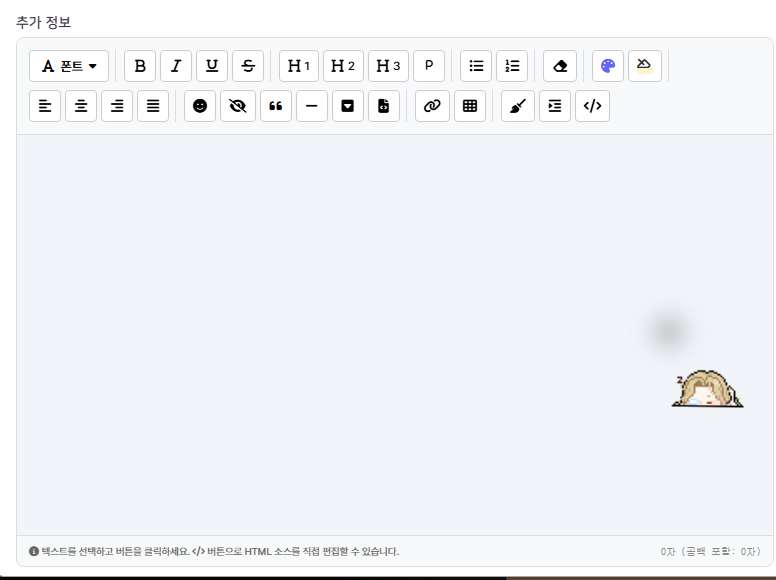Insert a blockquote
Image resolution: width=776 pixels, height=580 pixels.
[276, 106]
